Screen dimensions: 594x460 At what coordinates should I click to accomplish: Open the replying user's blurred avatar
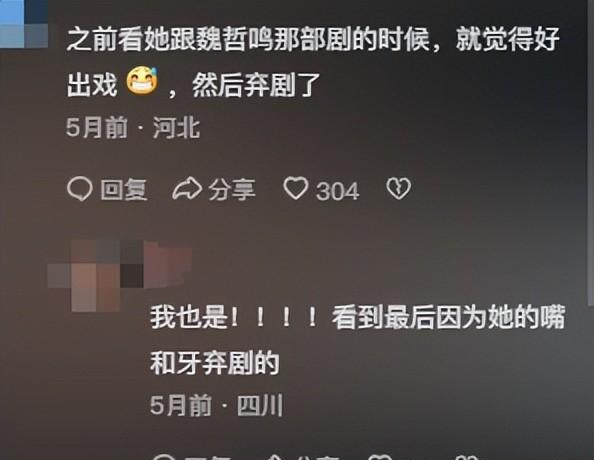pyautogui.click(x=119, y=275)
